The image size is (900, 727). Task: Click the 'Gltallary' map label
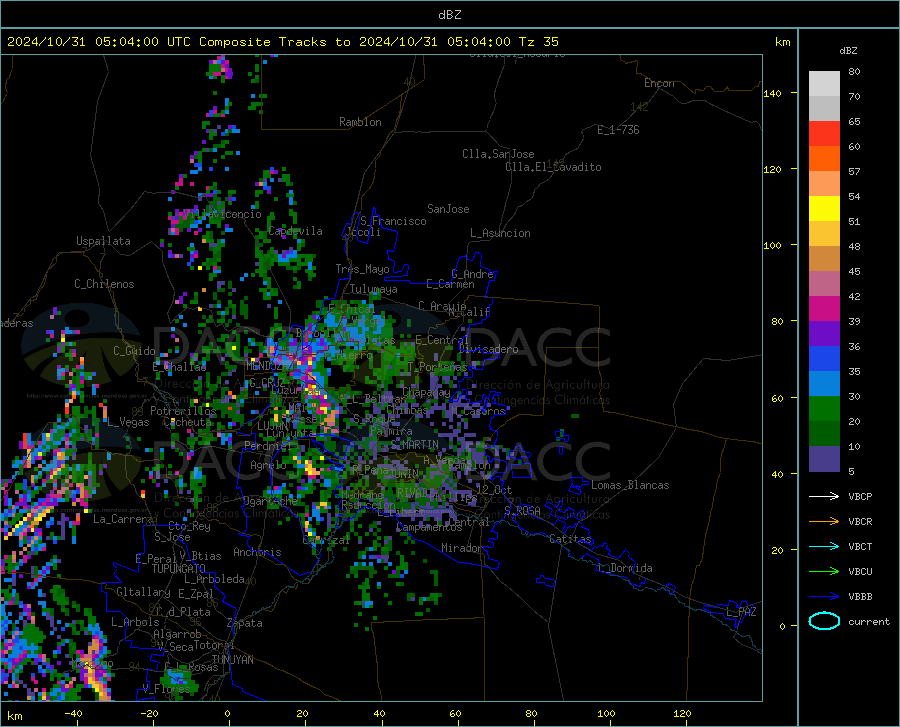pyautogui.click(x=143, y=592)
